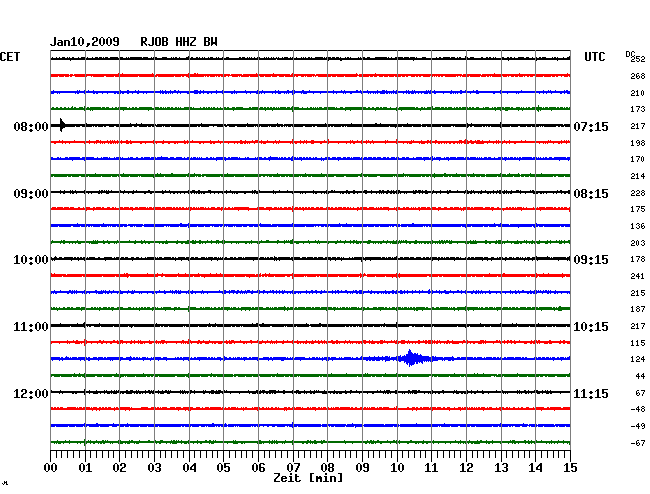
Task: Click the 08:00 CET time label
Action: (31, 126)
